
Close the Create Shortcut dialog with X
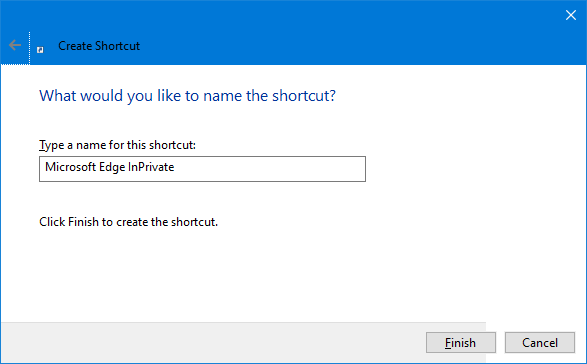571,15
